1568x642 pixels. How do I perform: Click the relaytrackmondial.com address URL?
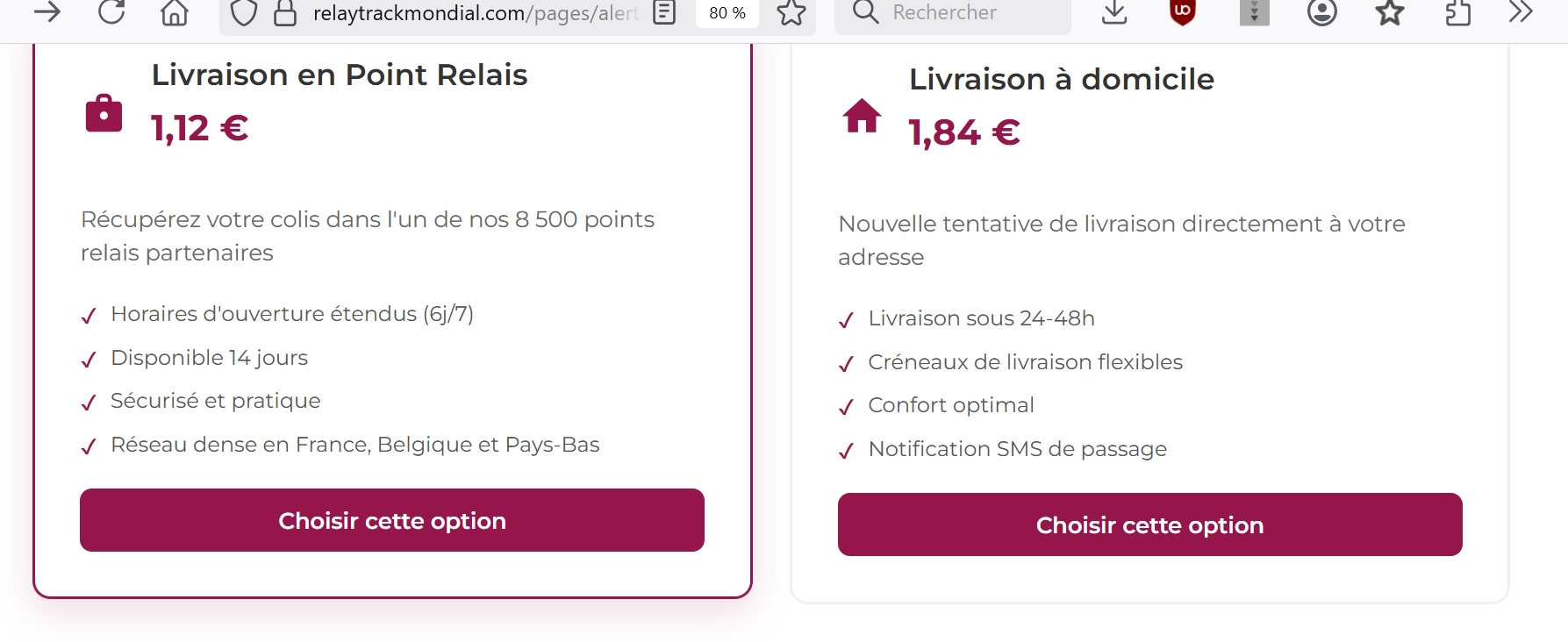(474, 13)
